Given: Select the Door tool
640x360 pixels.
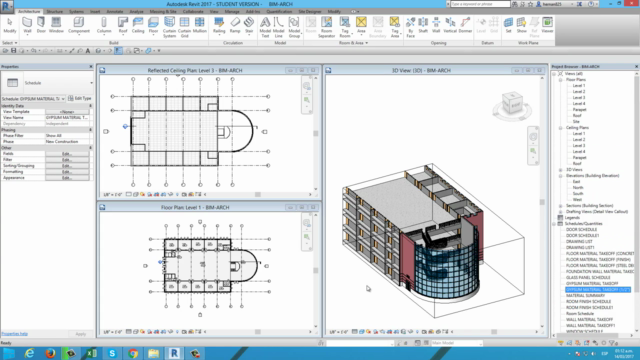Looking at the screenshot, I should click(x=41, y=25).
